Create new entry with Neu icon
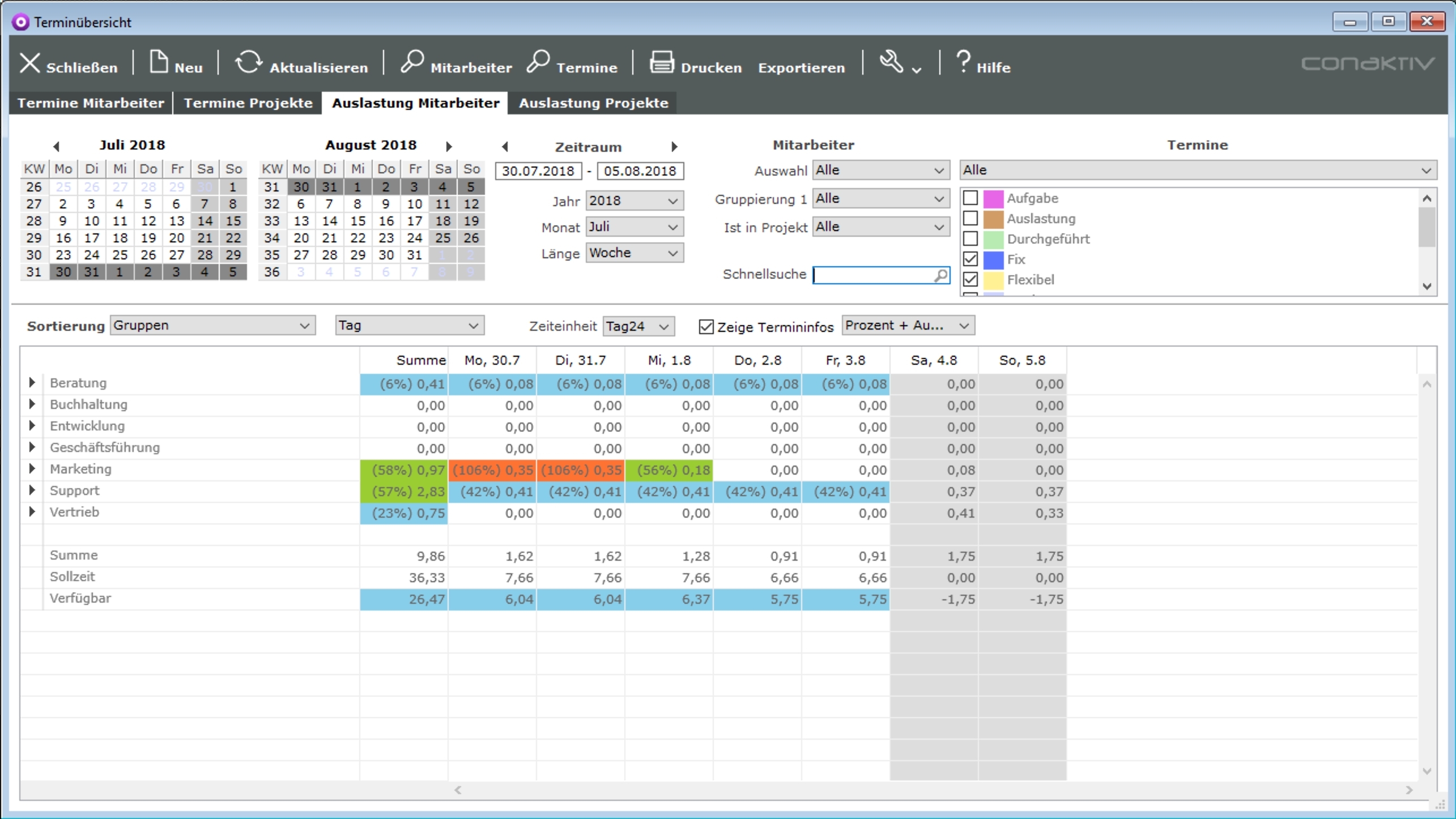Viewport: 1456px width, 819px height. tap(159, 62)
